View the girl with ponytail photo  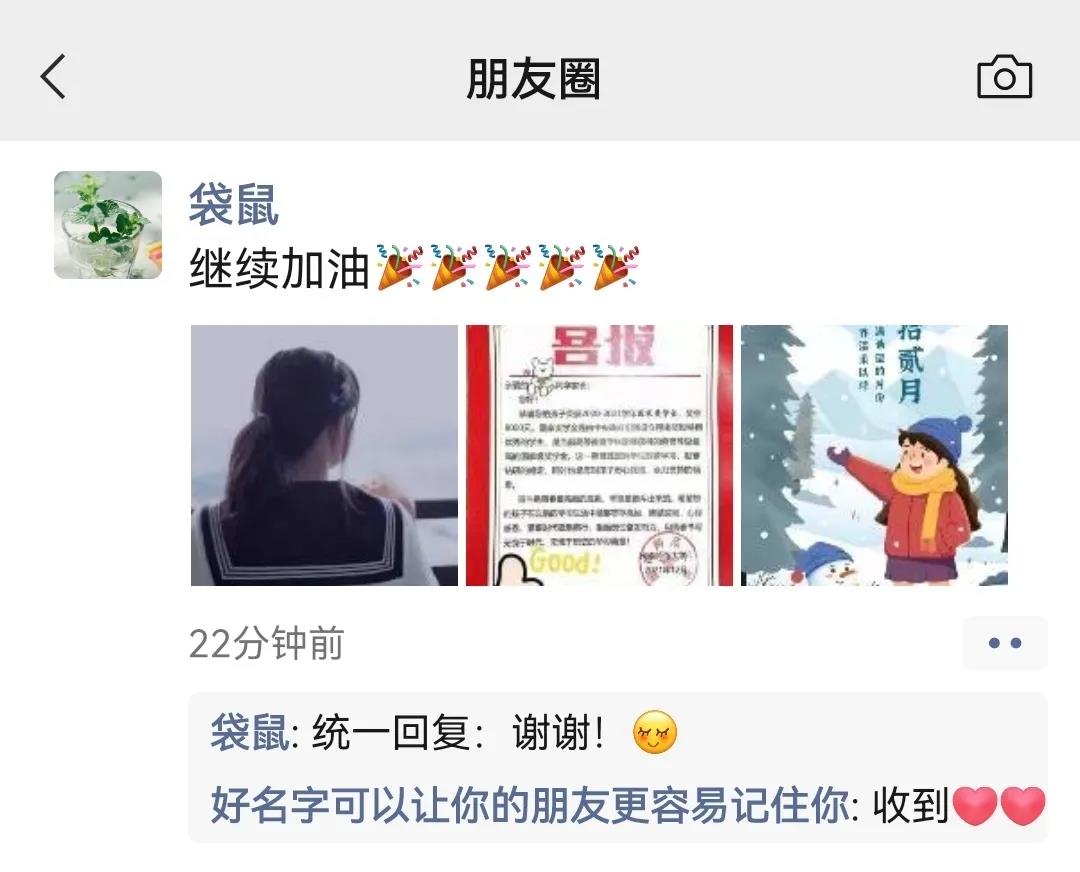click(x=324, y=455)
